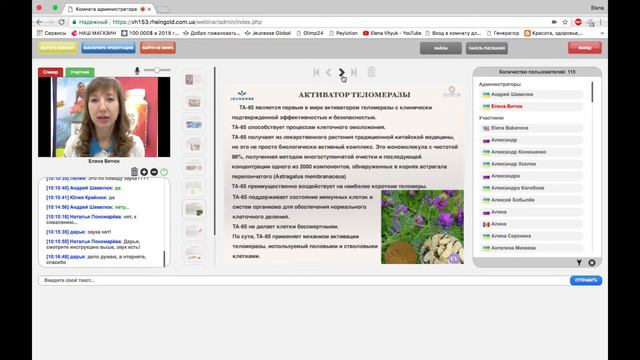Click the speaker webcam video
This screenshot has width=640, height=360.
click(104, 117)
